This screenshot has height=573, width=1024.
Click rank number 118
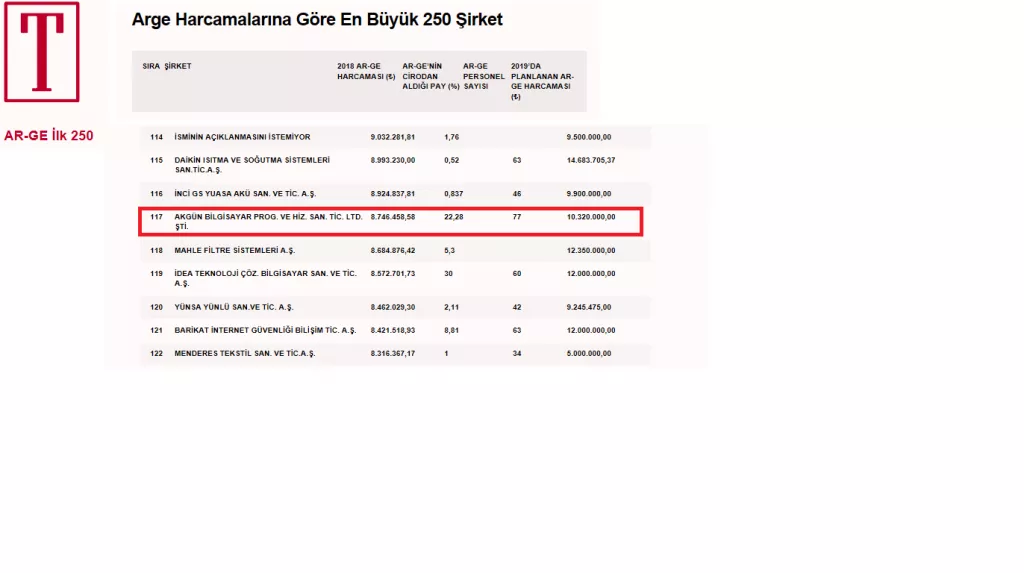[x=156, y=250]
